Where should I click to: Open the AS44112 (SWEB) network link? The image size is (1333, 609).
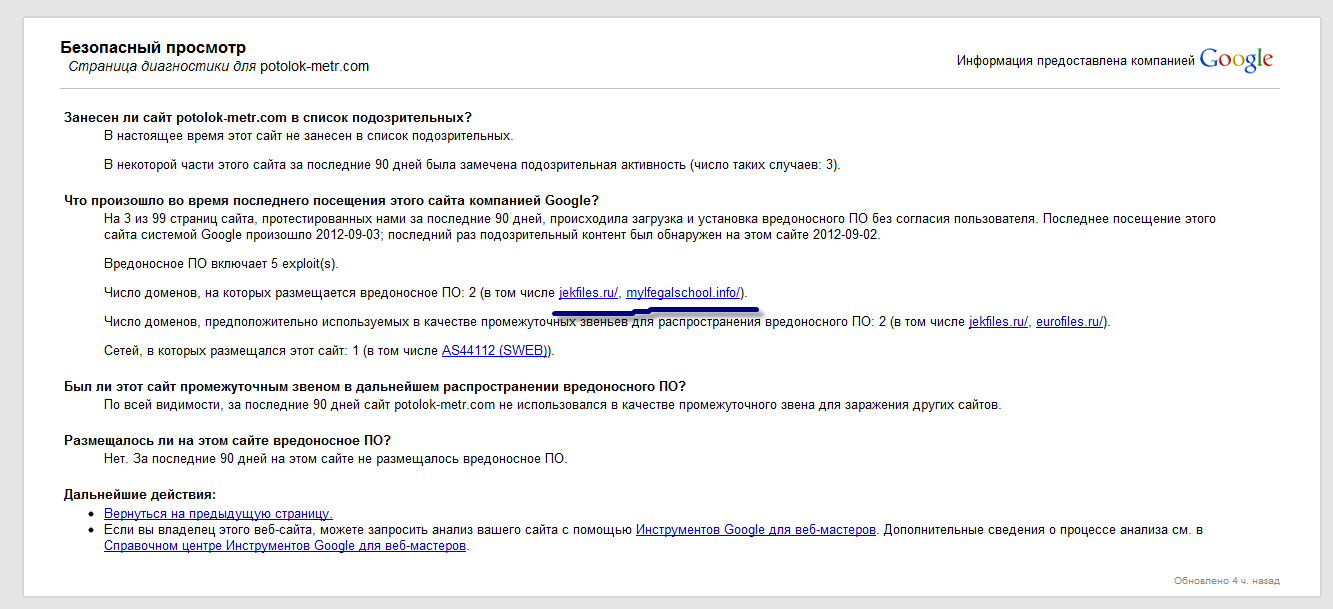tap(496, 351)
